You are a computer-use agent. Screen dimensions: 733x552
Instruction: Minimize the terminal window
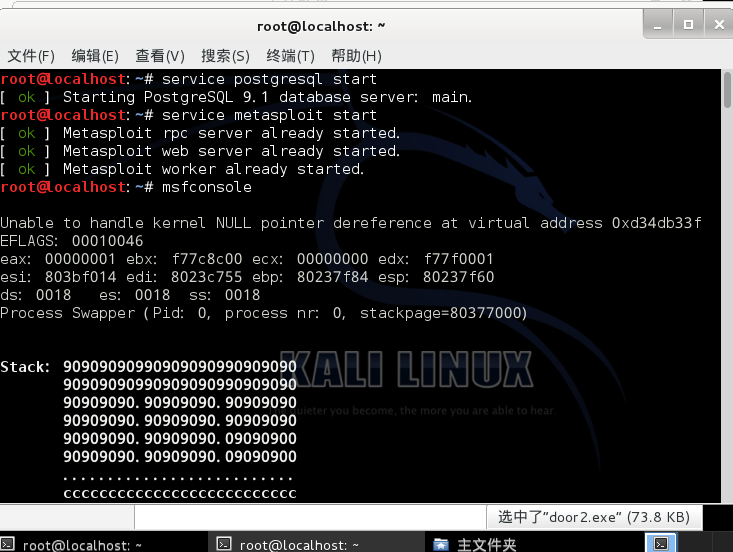click(x=658, y=25)
